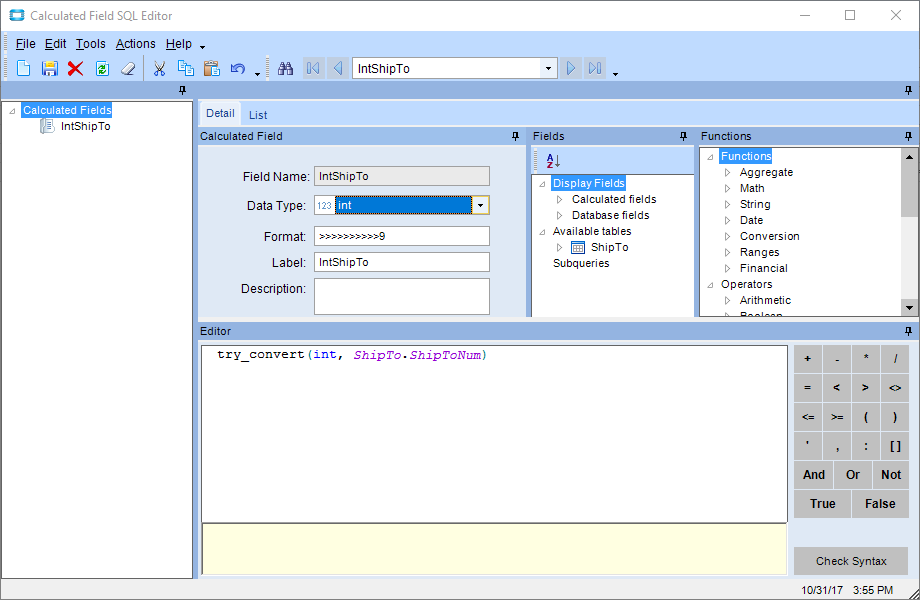Image resolution: width=920 pixels, height=600 pixels.
Task: Open the navigation toolbar overflow arrow
Action: 615,74
